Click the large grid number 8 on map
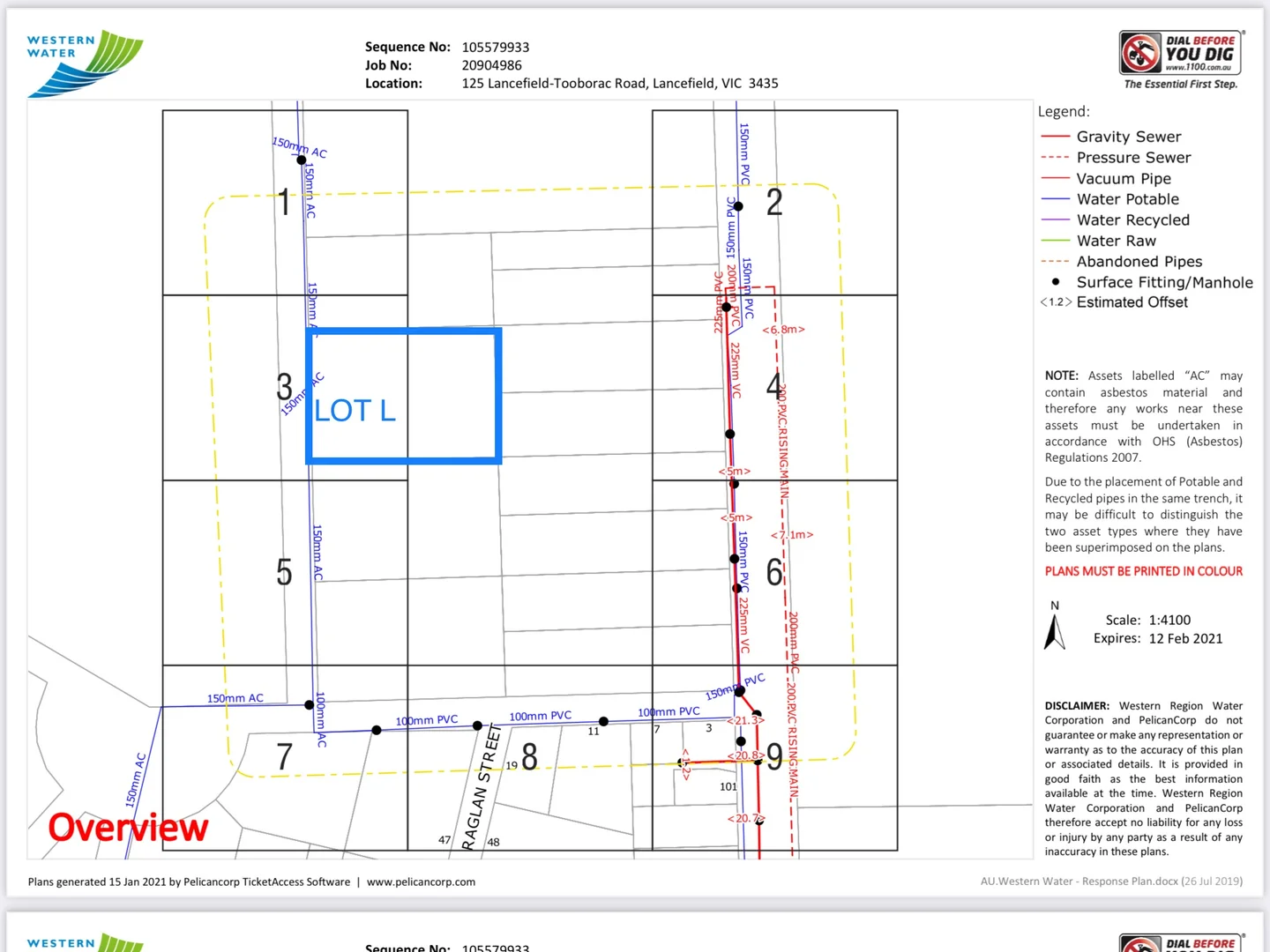This screenshot has width=1270, height=952. point(529,756)
